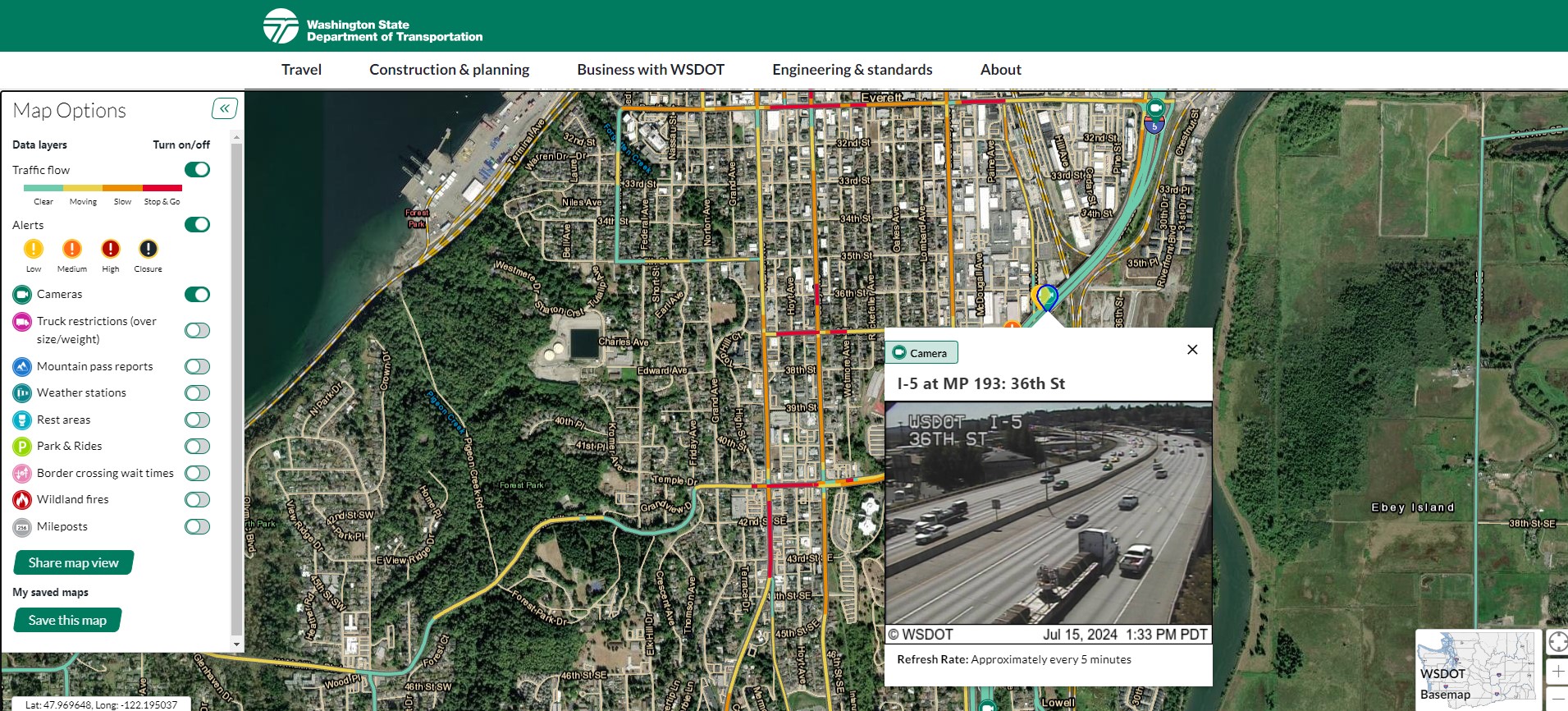Viewport: 1568px width, 711px height.
Task: Open Engineering & standards menu
Action: (852, 70)
